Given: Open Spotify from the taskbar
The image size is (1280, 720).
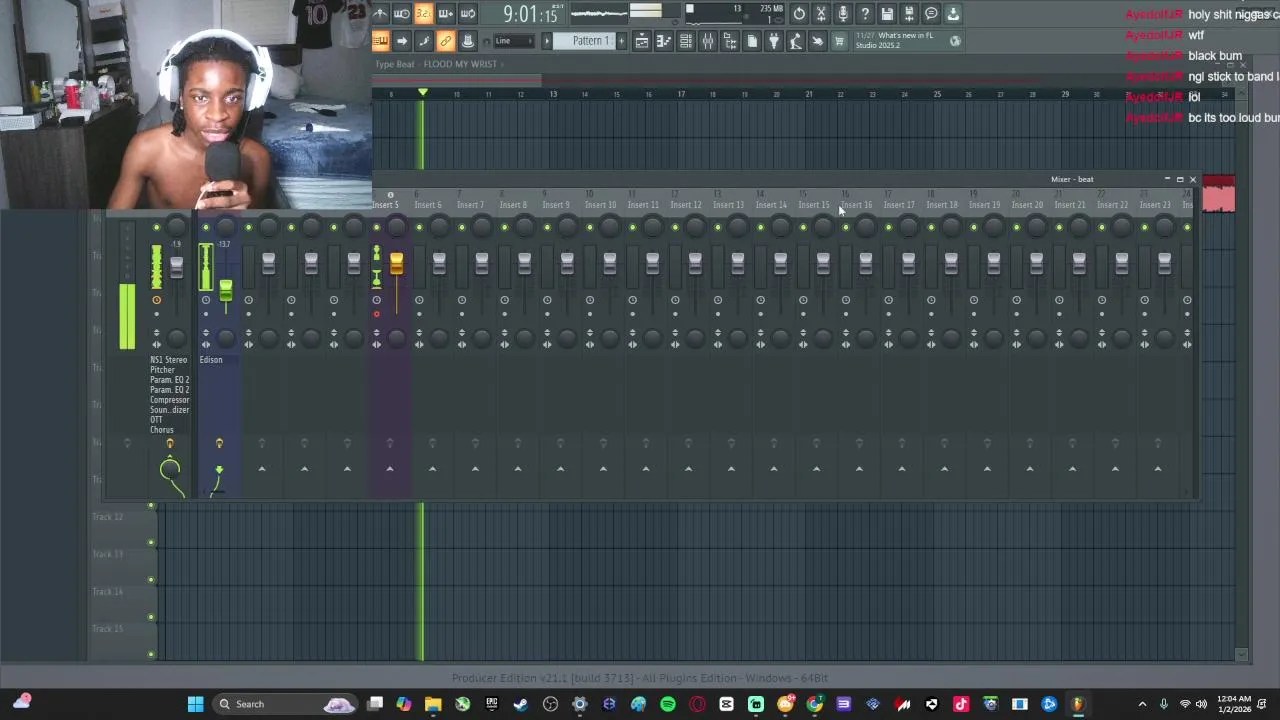Looking at the screenshot, I should (668, 704).
